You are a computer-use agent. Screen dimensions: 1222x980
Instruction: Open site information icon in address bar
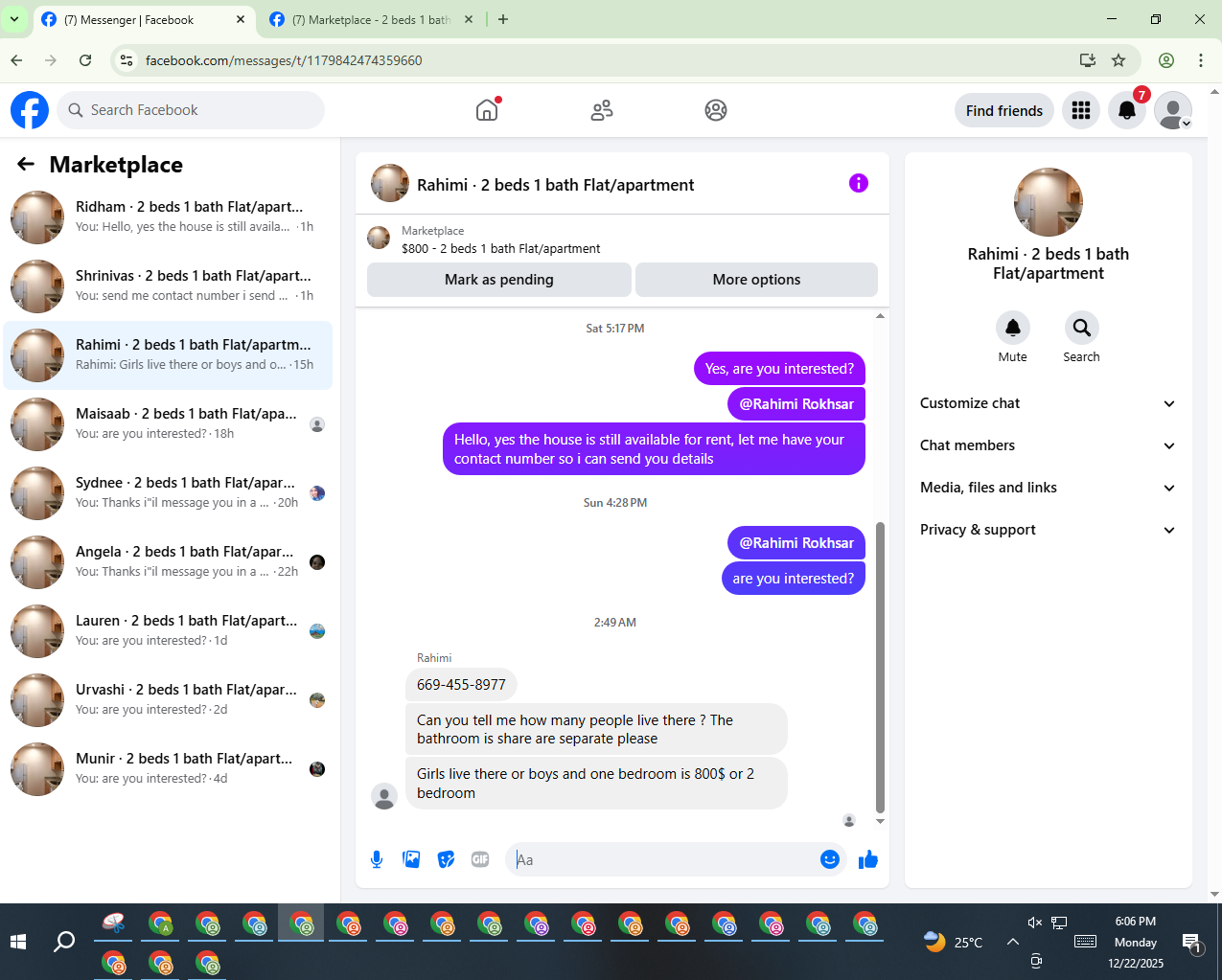click(126, 60)
